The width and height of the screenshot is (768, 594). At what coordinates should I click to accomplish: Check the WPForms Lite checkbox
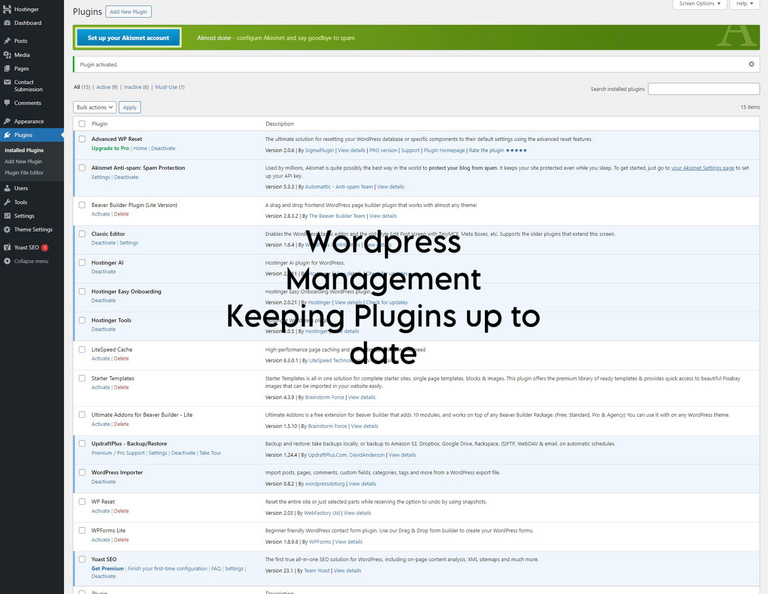(82, 530)
